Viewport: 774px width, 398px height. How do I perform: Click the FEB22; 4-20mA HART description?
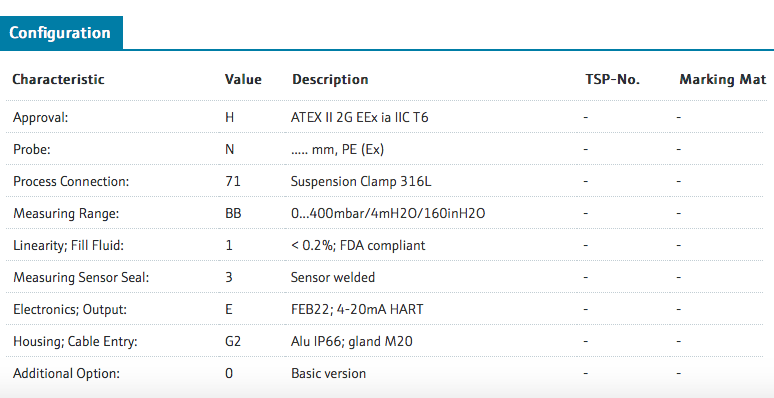tap(357, 310)
